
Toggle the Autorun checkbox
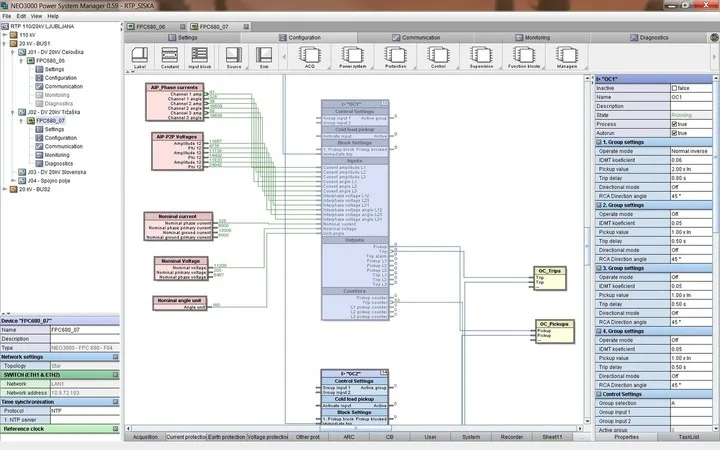tap(674, 133)
